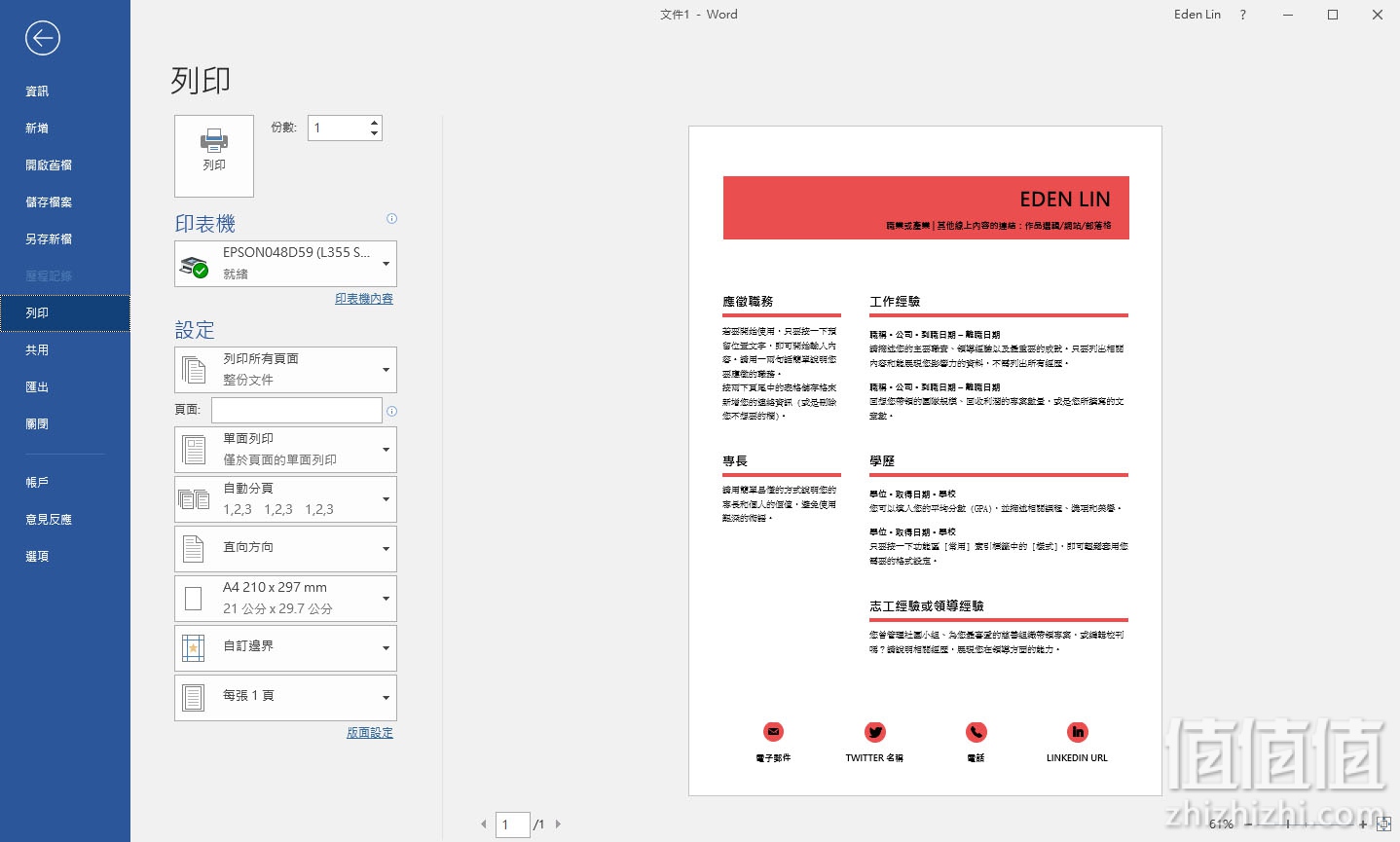Click the zoom to page icon at bottom right
The height and width of the screenshot is (842, 1400).
click(x=1383, y=824)
